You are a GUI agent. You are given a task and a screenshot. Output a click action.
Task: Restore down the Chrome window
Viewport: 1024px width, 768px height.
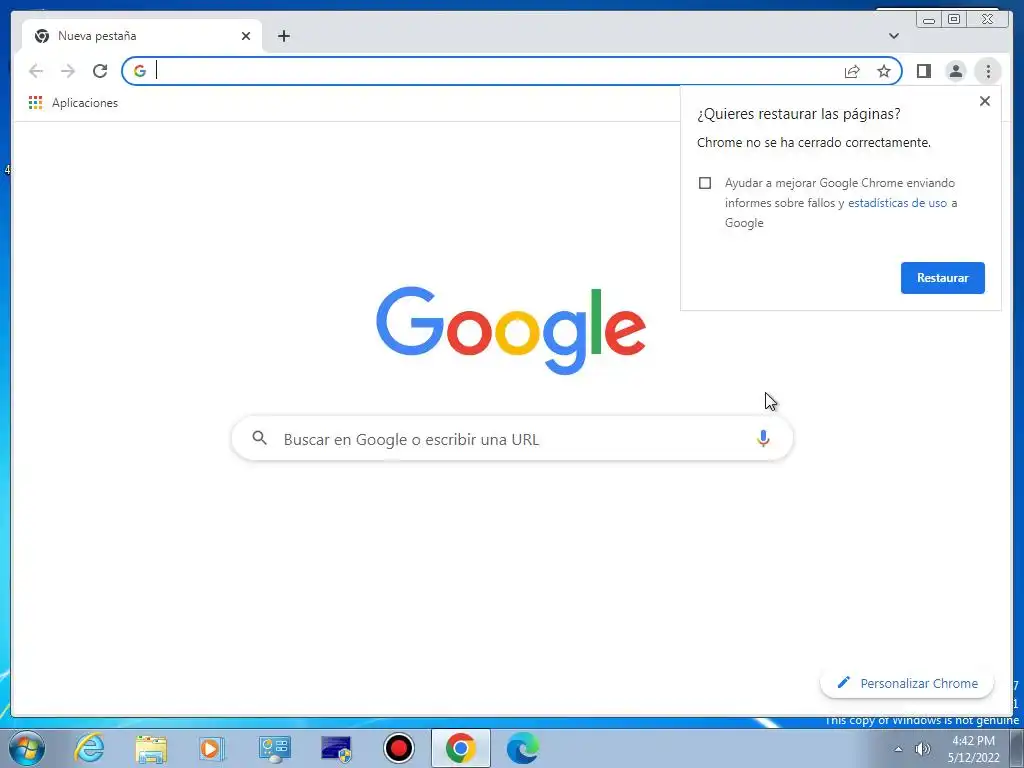[954, 19]
